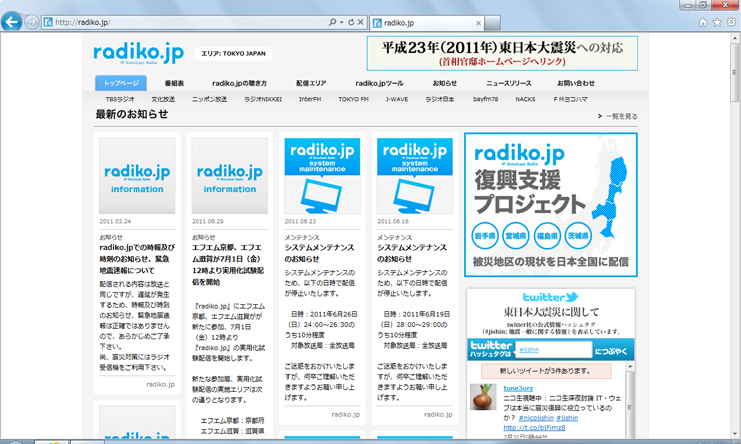This screenshot has width=741, height=444.
Task: Select the ラジオ日本 station link
Action: [x=439, y=99]
